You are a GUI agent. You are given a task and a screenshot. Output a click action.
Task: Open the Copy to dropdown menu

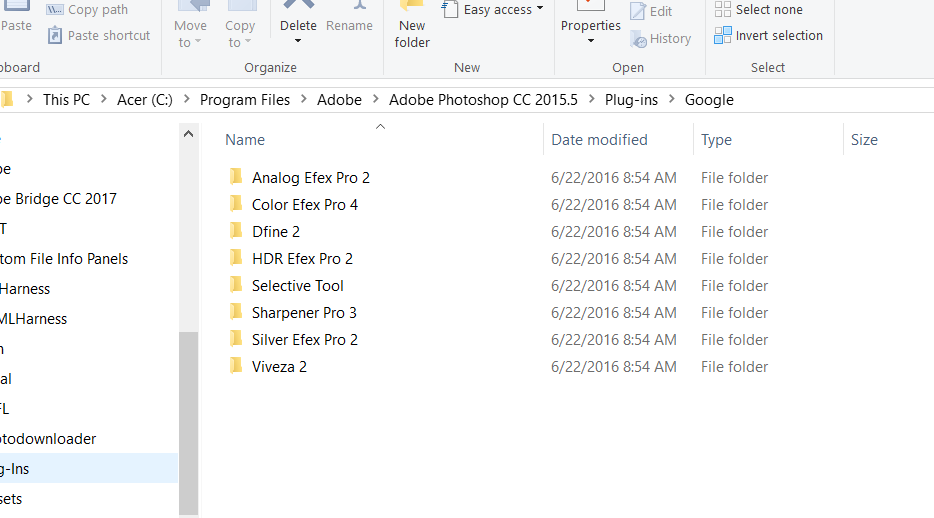point(240,34)
